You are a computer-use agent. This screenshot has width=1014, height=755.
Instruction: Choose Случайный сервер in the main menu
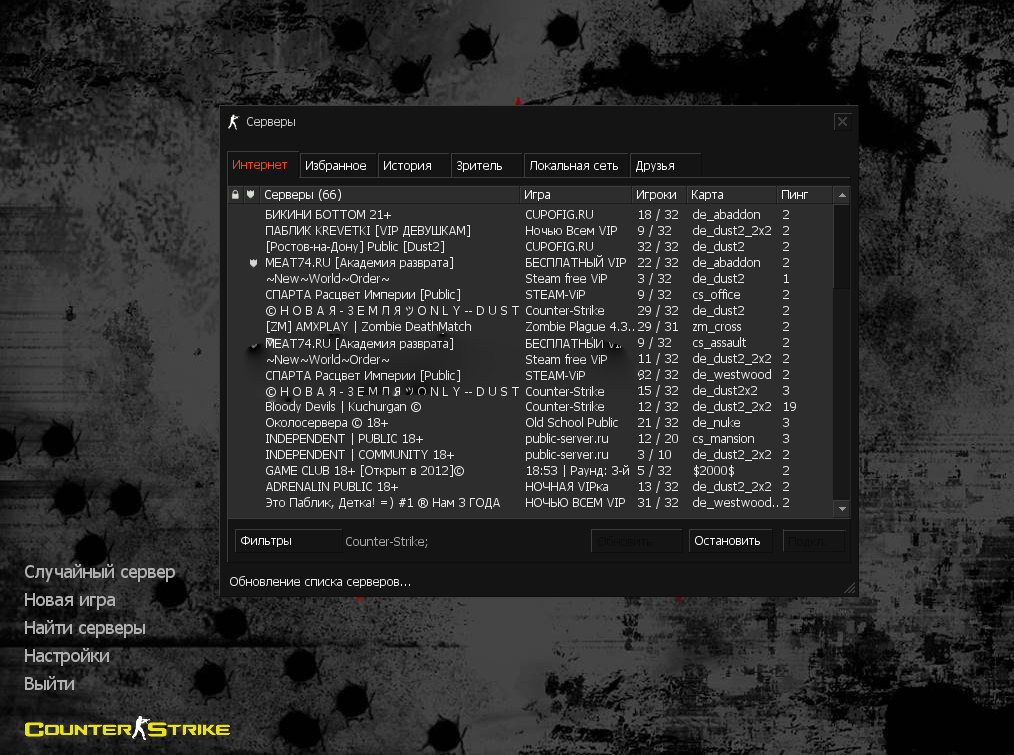[x=100, y=572]
